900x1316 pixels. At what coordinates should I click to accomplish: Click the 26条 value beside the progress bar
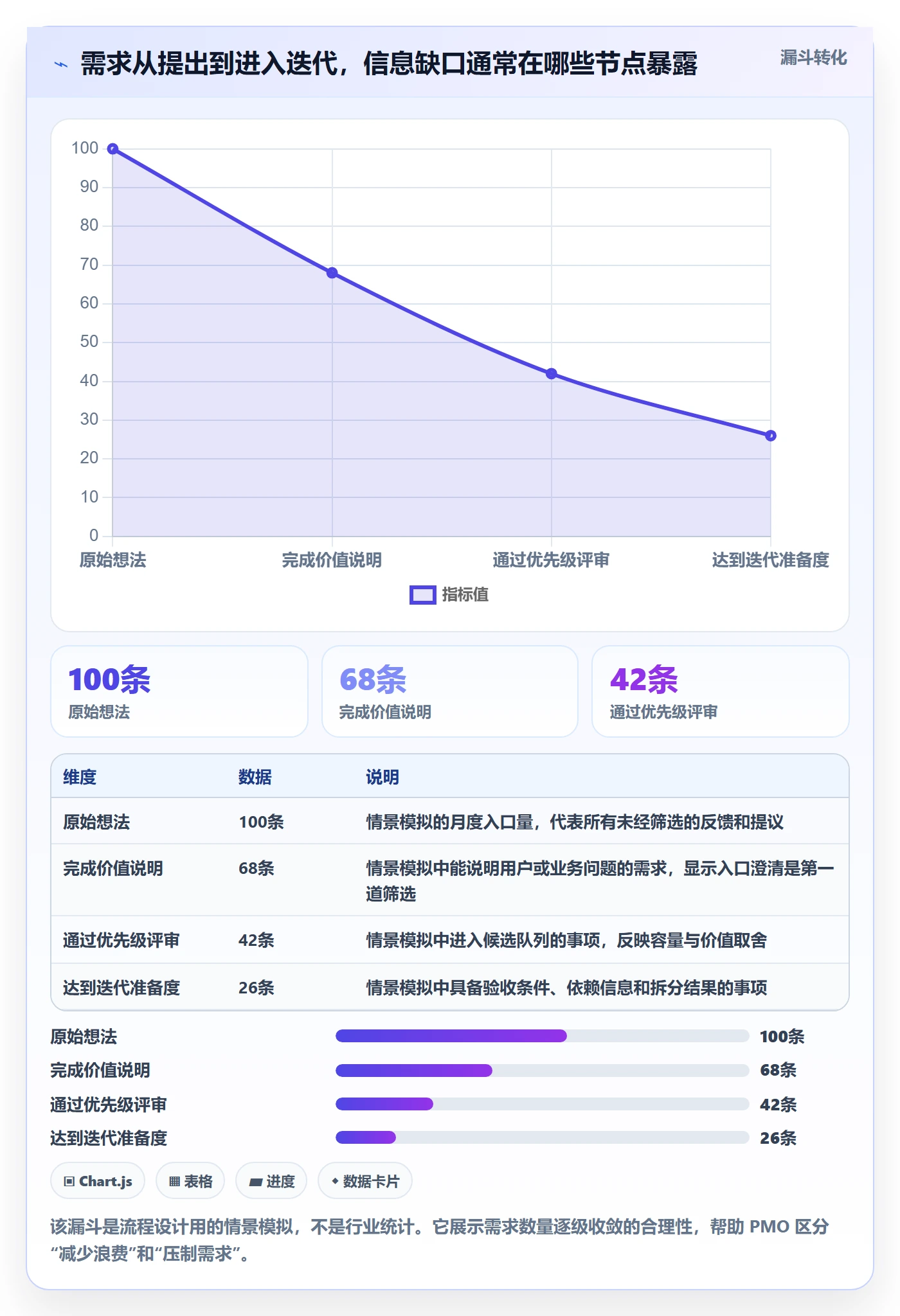tap(778, 1138)
